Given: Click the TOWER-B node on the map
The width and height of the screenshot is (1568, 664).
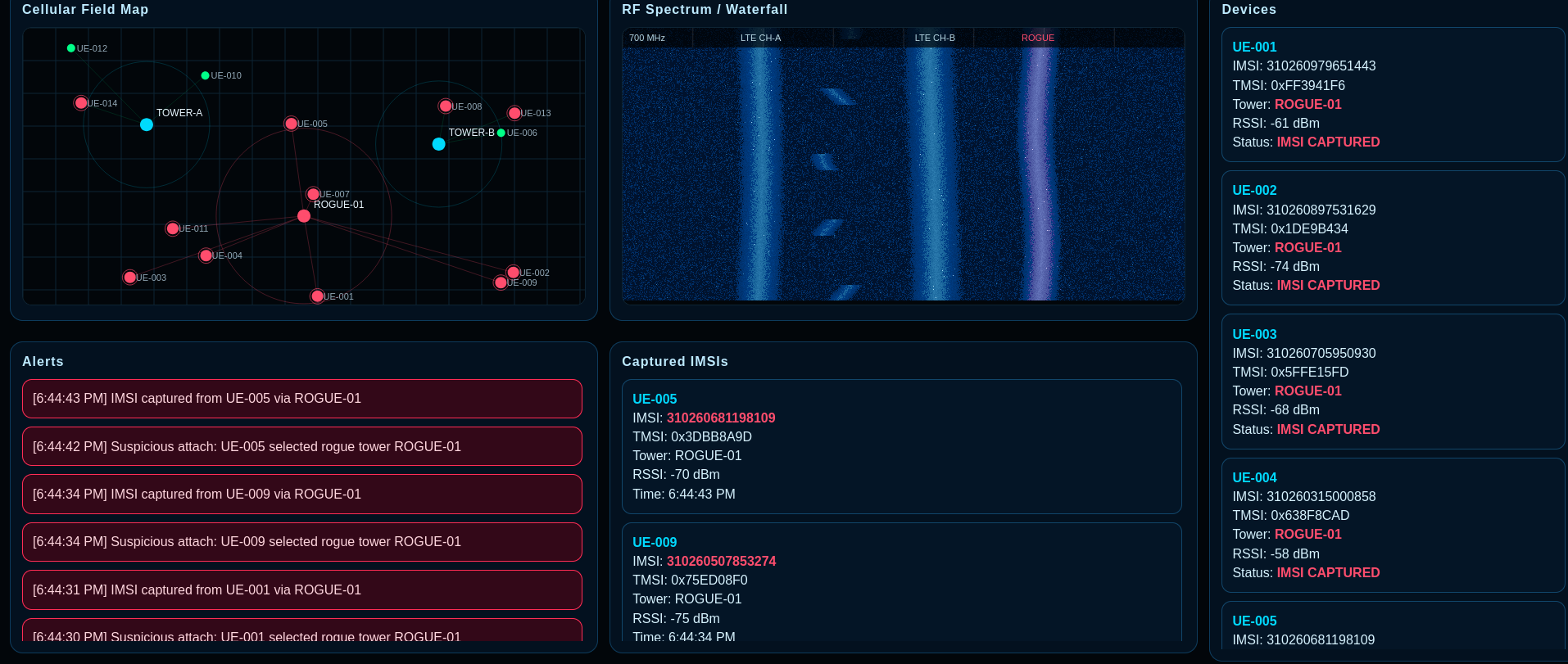Looking at the screenshot, I should click(x=439, y=144).
